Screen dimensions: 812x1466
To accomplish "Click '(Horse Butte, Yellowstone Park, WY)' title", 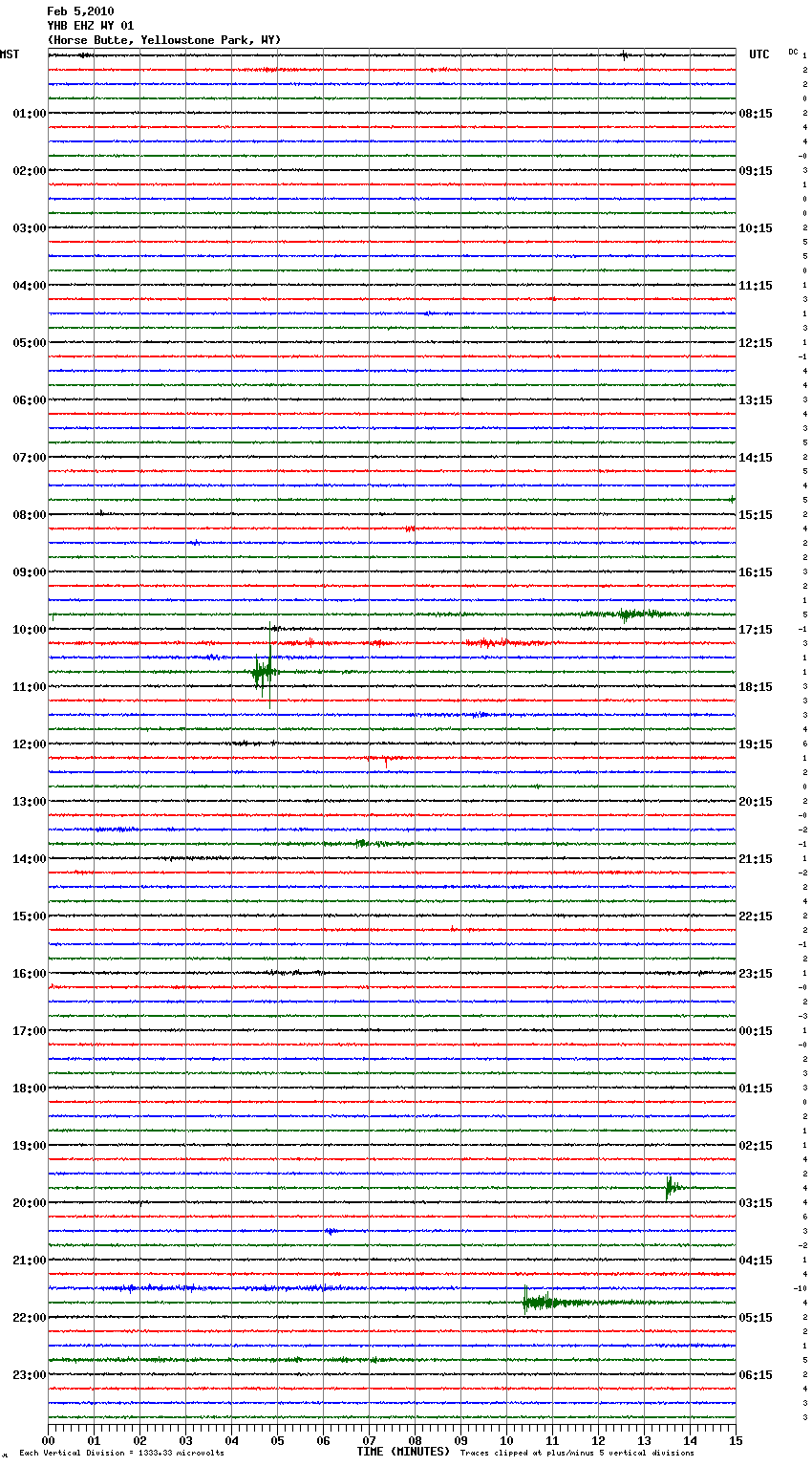I will click(164, 40).
